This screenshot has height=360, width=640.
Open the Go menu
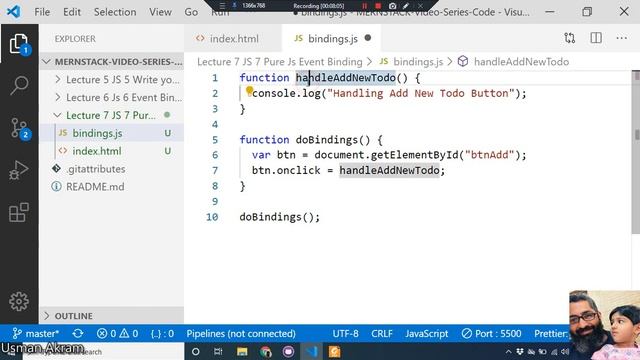[191, 12]
